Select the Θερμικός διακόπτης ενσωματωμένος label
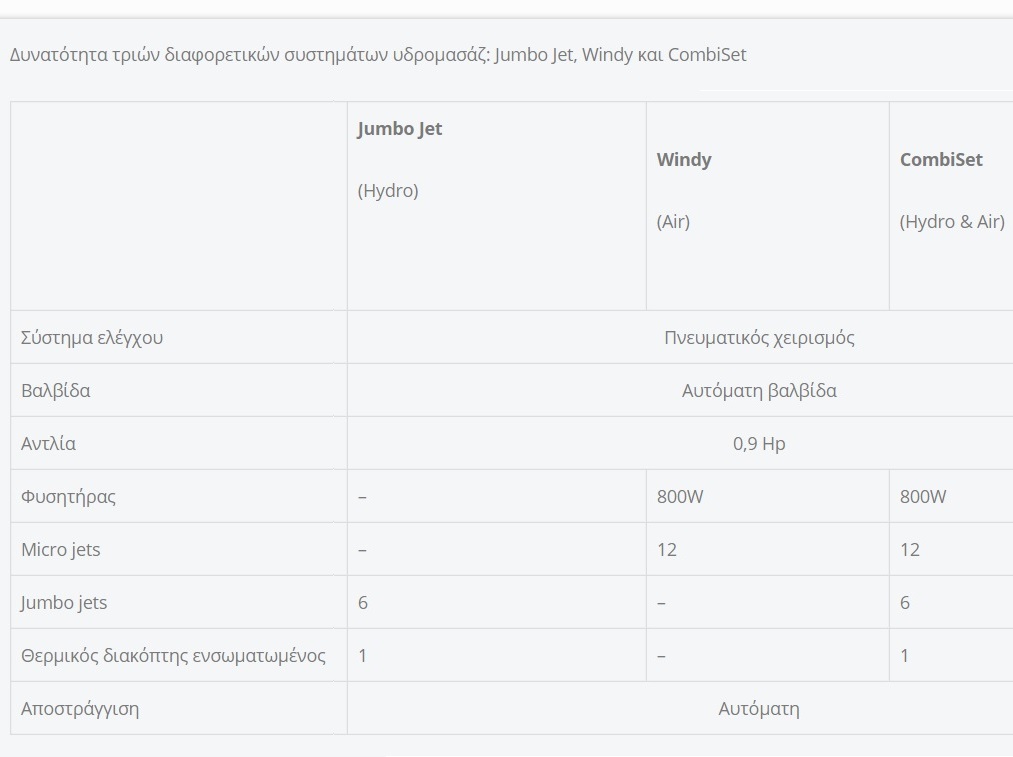The height and width of the screenshot is (757, 1013). [173, 655]
